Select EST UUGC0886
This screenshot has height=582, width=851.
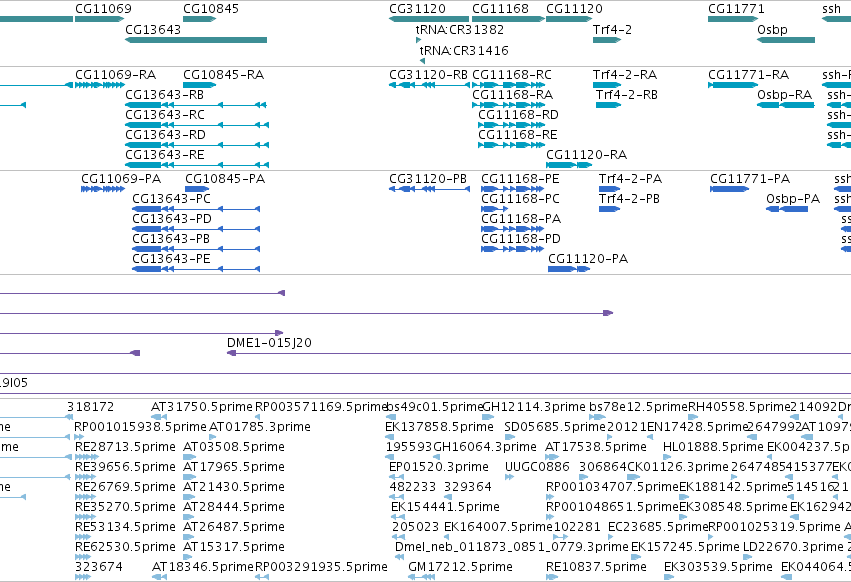click(x=537, y=467)
